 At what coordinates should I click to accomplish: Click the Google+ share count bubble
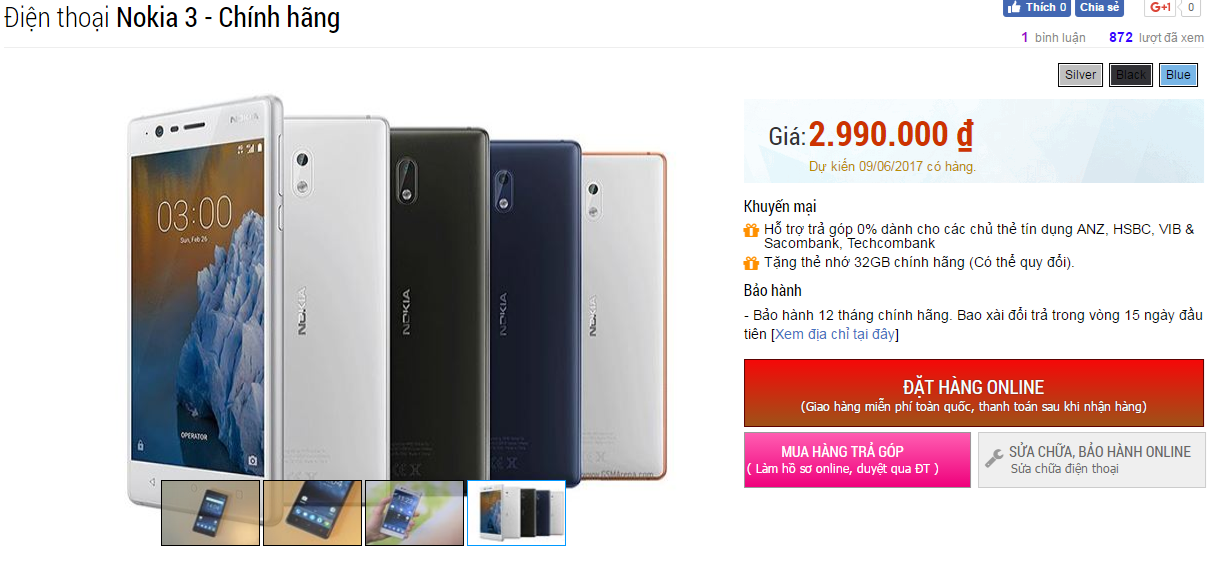click(x=1190, y=8)
